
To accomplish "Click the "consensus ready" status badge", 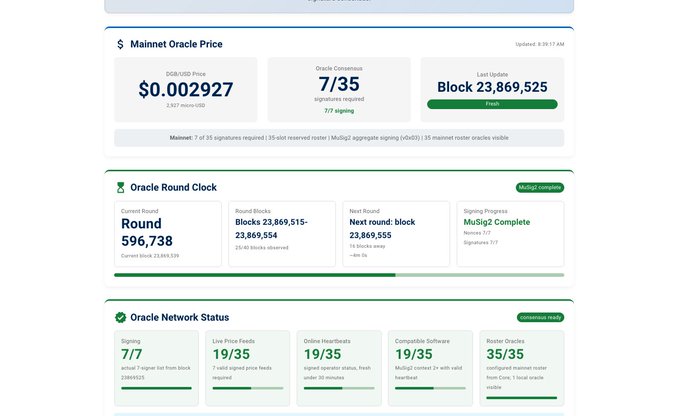I will click(540, 318).
